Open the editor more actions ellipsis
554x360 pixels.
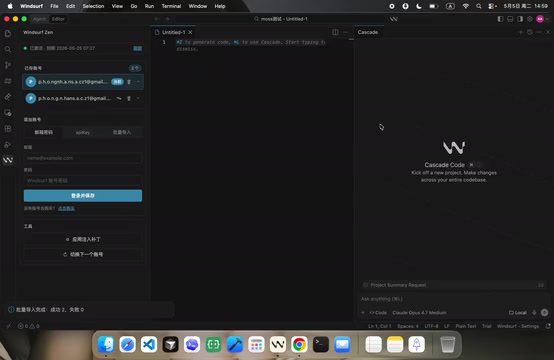345,32
